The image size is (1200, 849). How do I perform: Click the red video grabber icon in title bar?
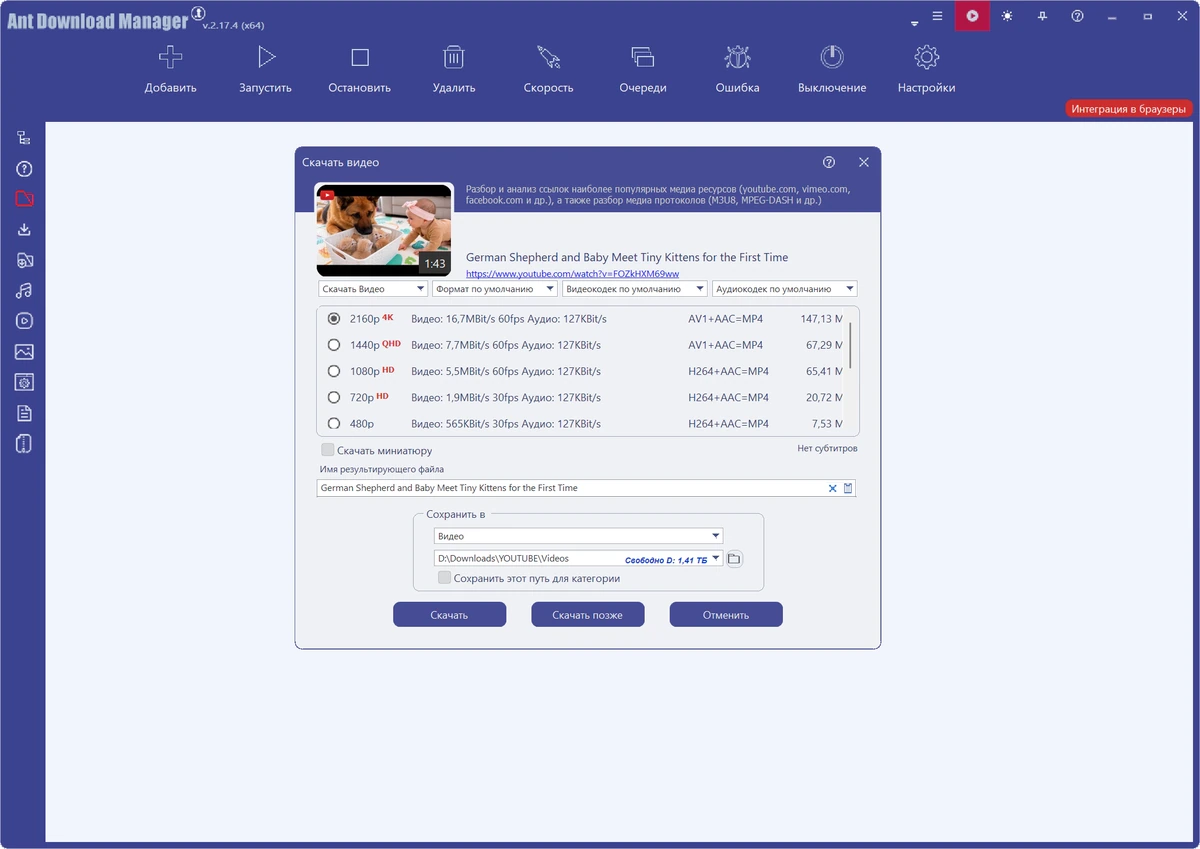tap(972, 16)
